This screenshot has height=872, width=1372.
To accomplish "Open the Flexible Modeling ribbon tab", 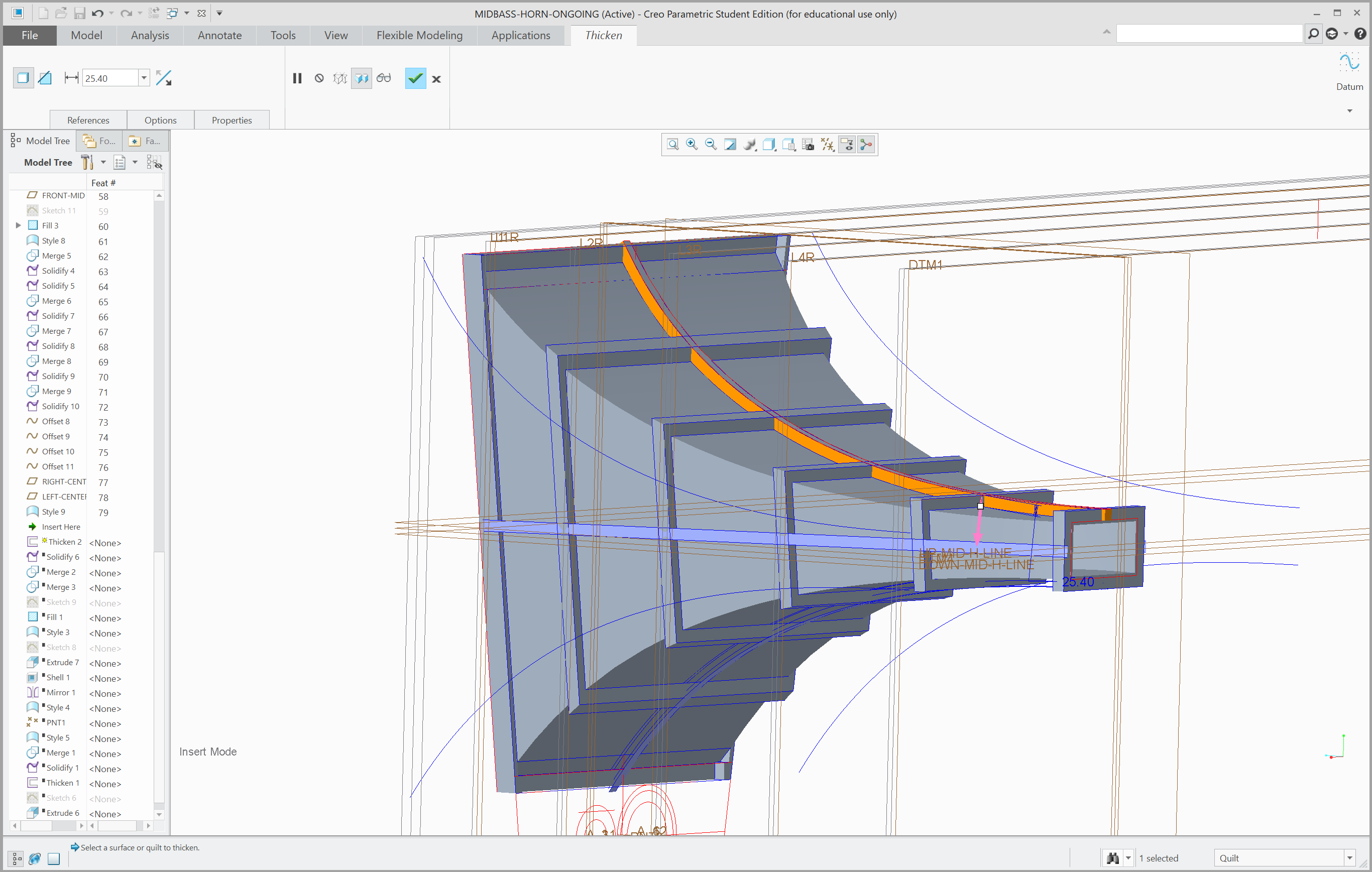I will [x=419, y=35].
